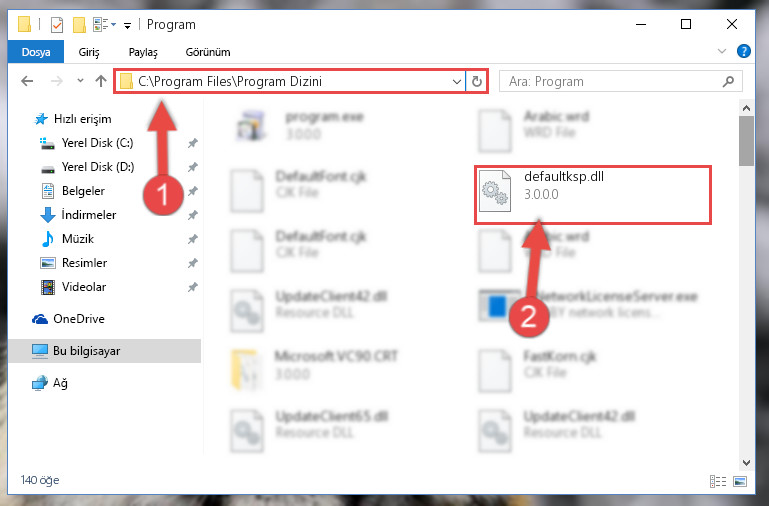Switch to the Görünüm ribbon tab
Viewport: 769px width, 506px height.
click(x=208, y=52)
